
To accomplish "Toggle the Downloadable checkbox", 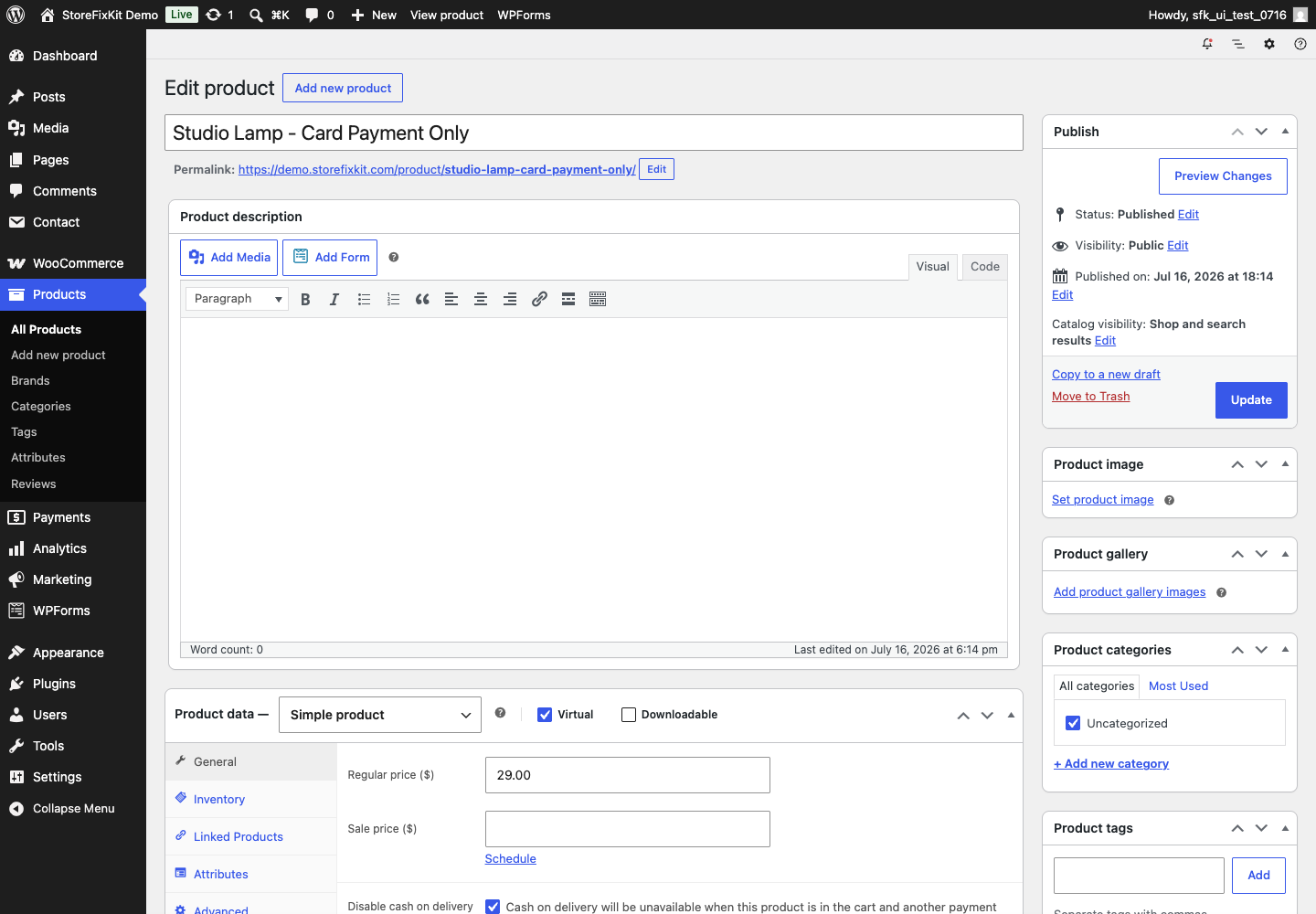I will [x=629, y=715].
